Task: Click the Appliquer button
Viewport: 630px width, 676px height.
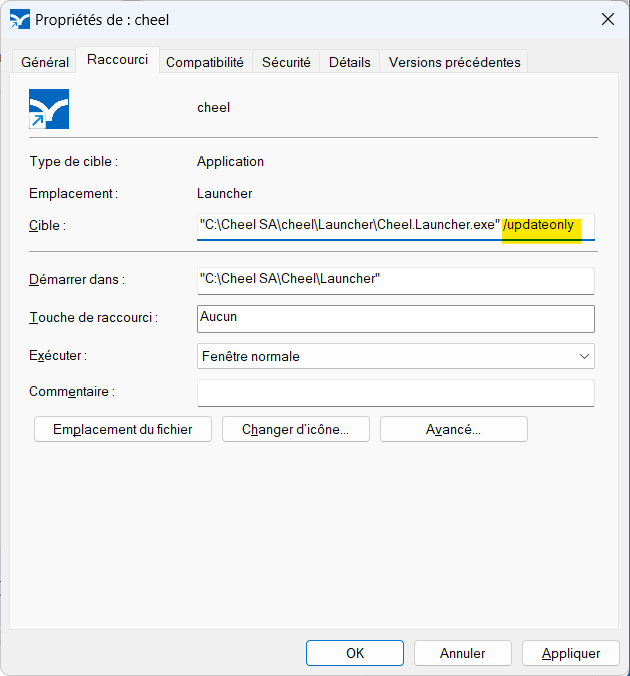Action: [x=571, y=653]
